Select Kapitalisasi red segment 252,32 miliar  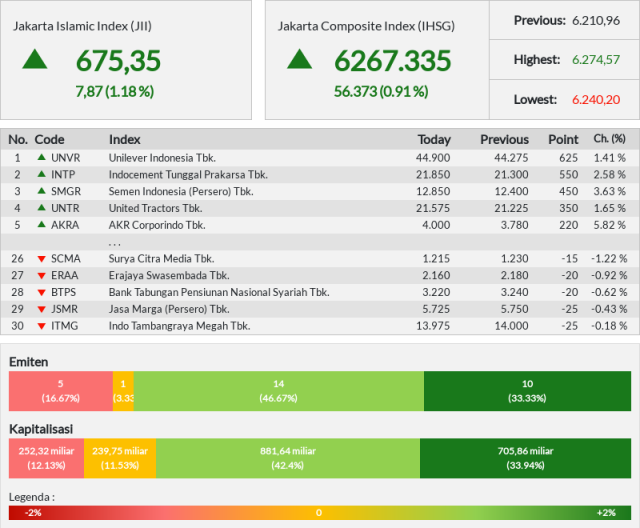(47, 458)
